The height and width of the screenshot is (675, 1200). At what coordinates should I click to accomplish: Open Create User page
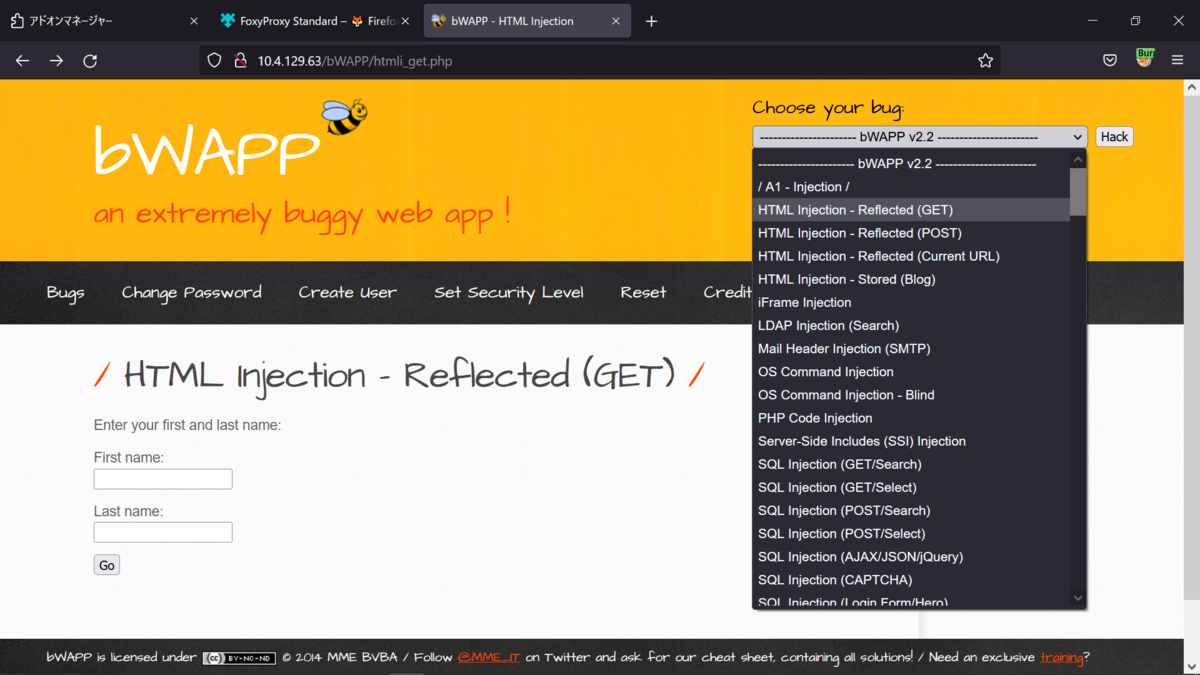click(347, 292)
